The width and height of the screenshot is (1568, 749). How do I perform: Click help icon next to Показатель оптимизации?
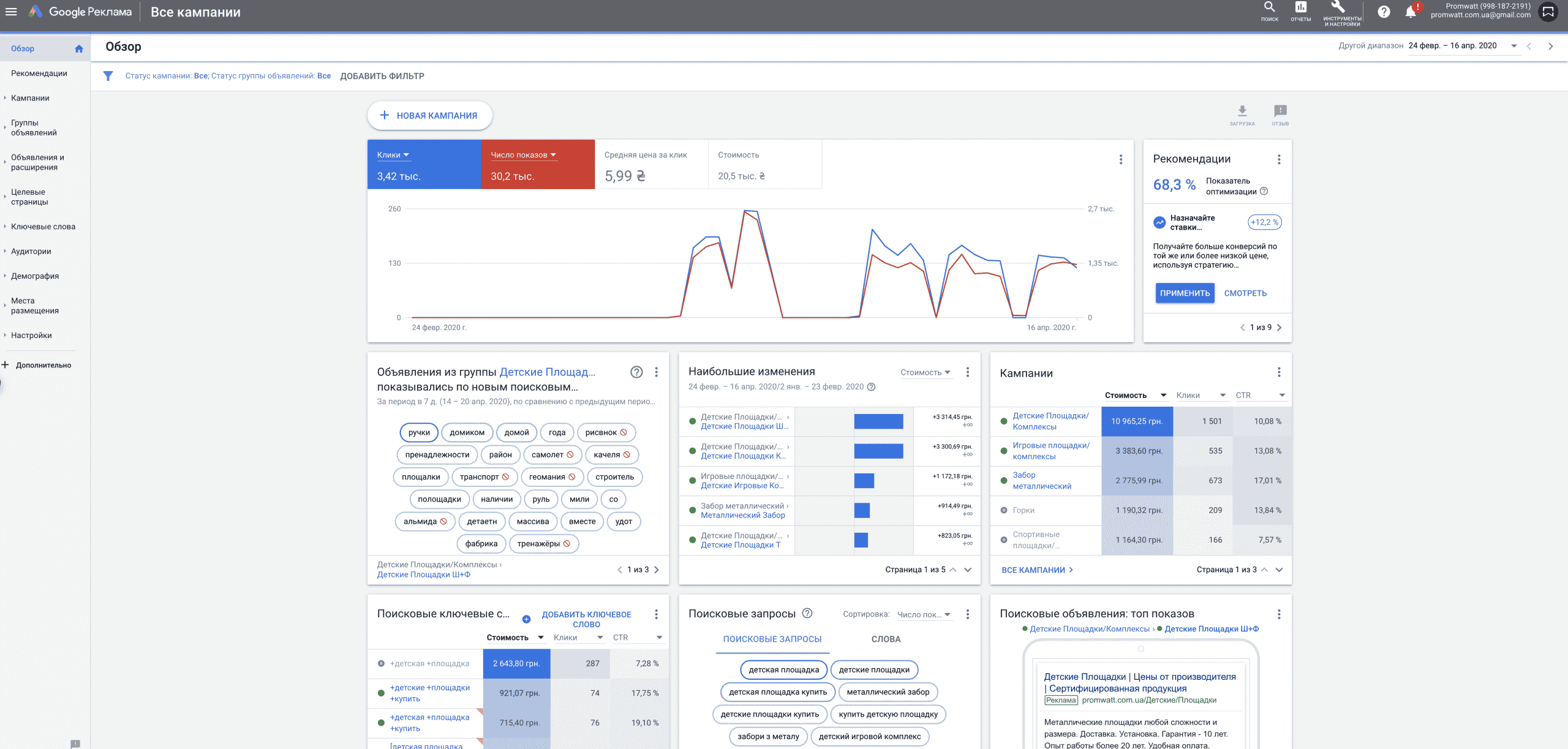(1264, 191)
